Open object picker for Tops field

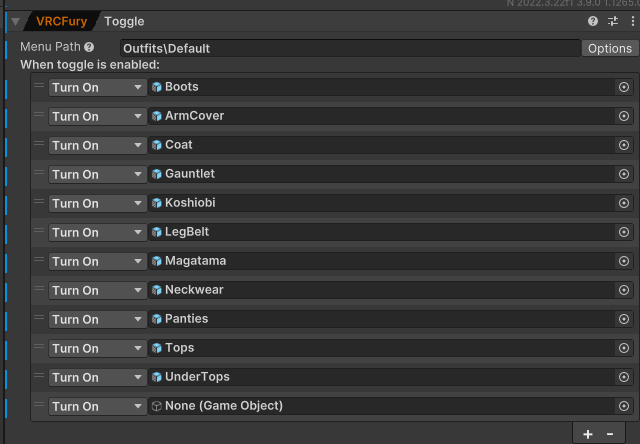(x=624, y=348)
